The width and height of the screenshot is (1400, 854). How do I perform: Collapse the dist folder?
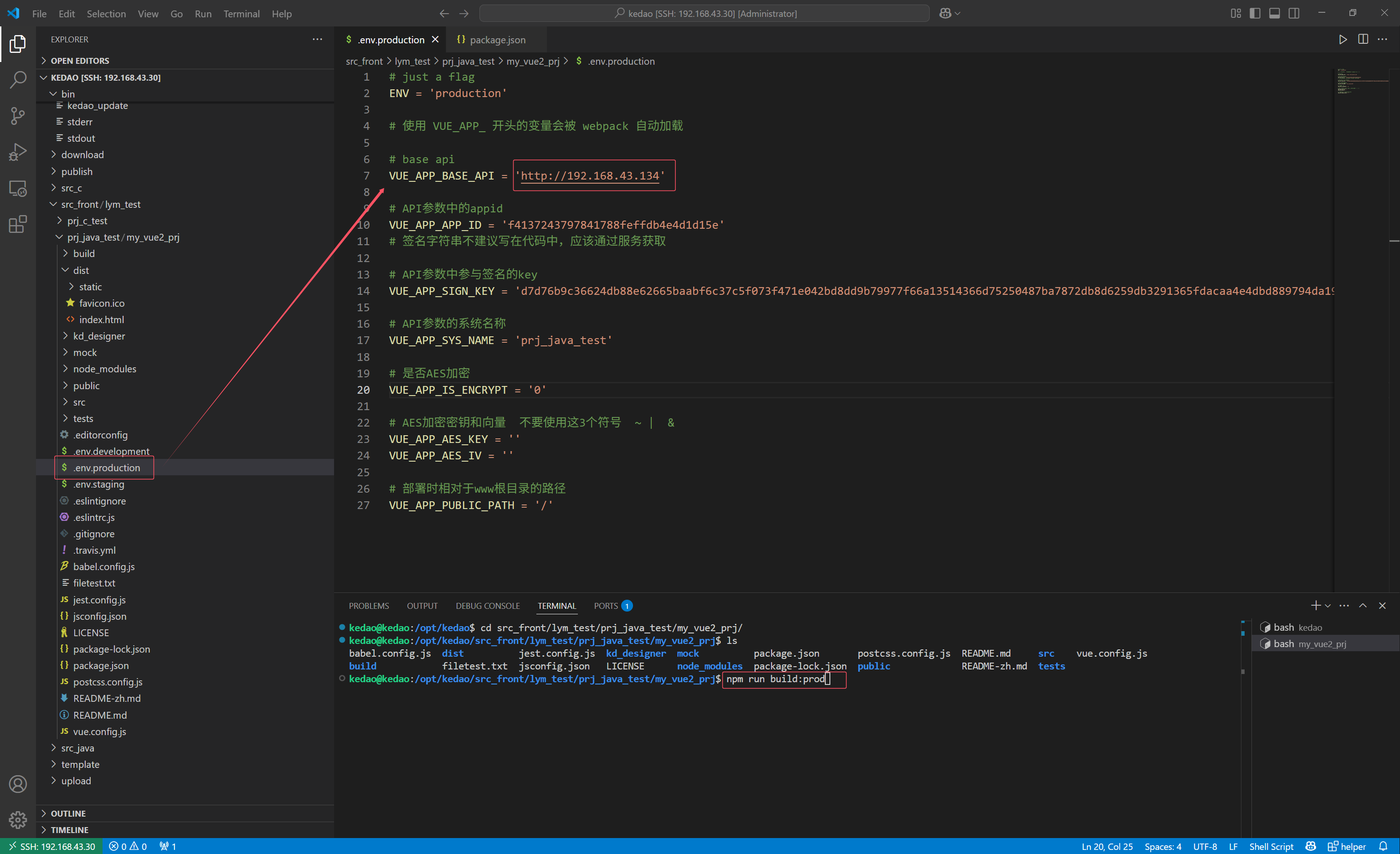click(81, 270)
